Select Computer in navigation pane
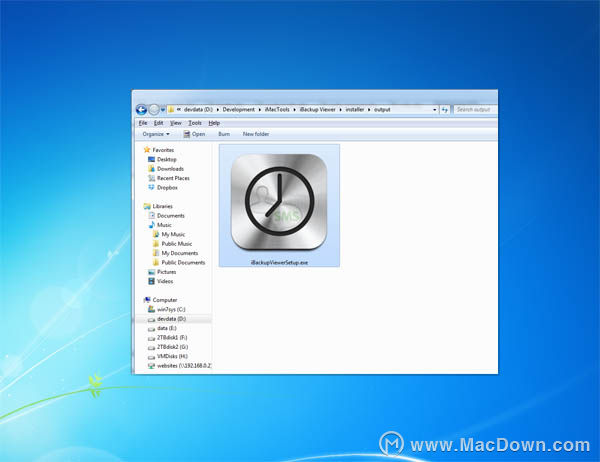The width and height of the screenshot is (600, 462). [x=165, y=300]
